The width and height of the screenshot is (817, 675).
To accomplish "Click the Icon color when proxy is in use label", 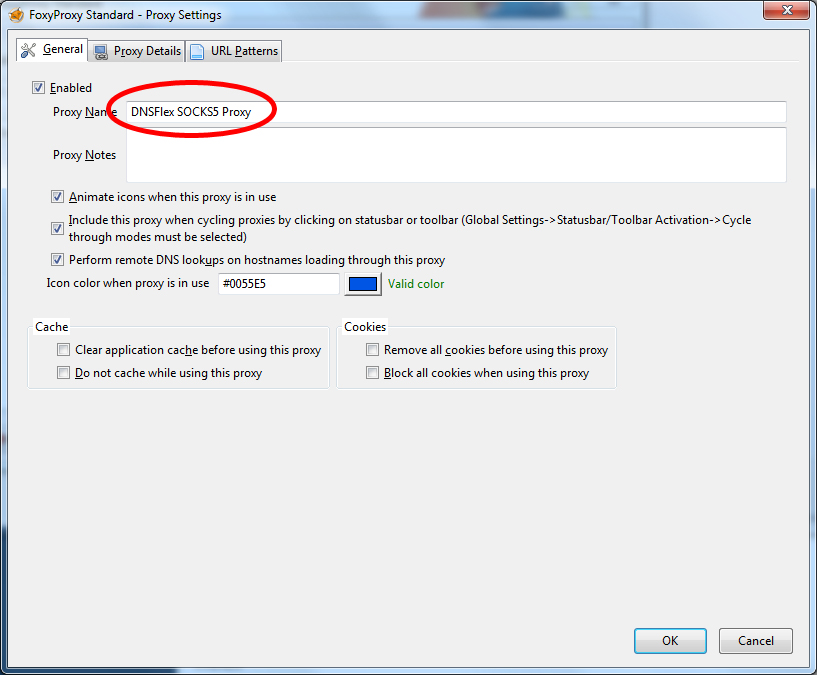I will pos(128,283).
